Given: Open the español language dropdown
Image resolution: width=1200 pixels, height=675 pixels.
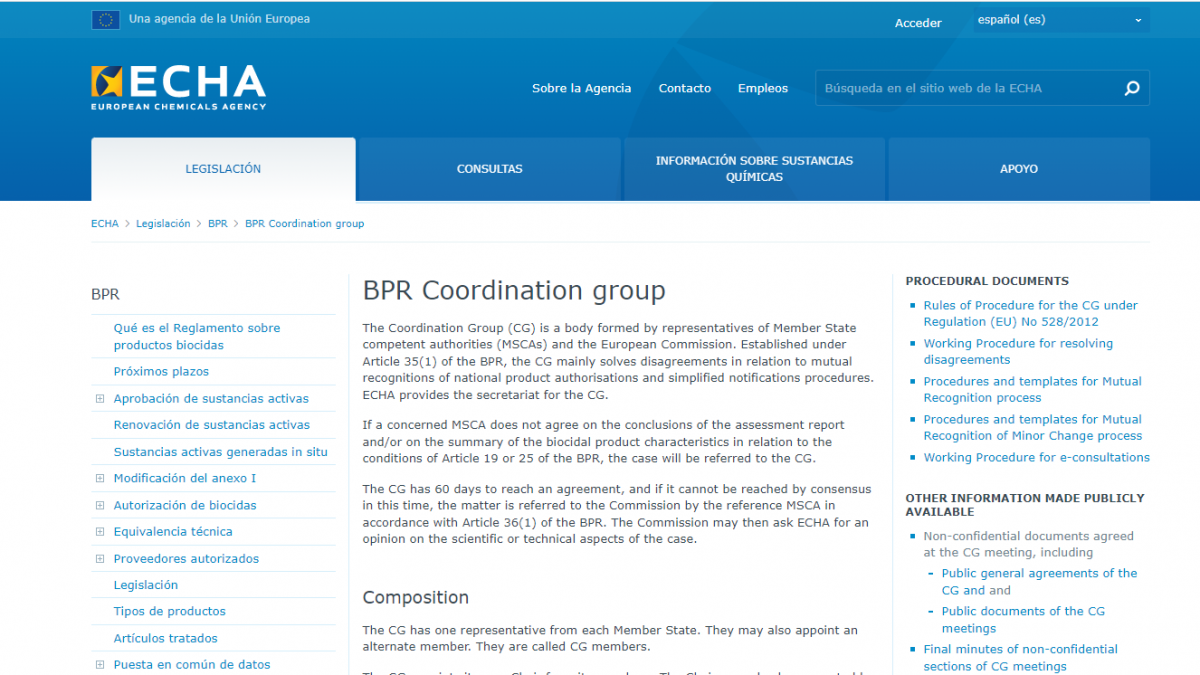Looking at the screenshot, I should [x=1060, y=20].
